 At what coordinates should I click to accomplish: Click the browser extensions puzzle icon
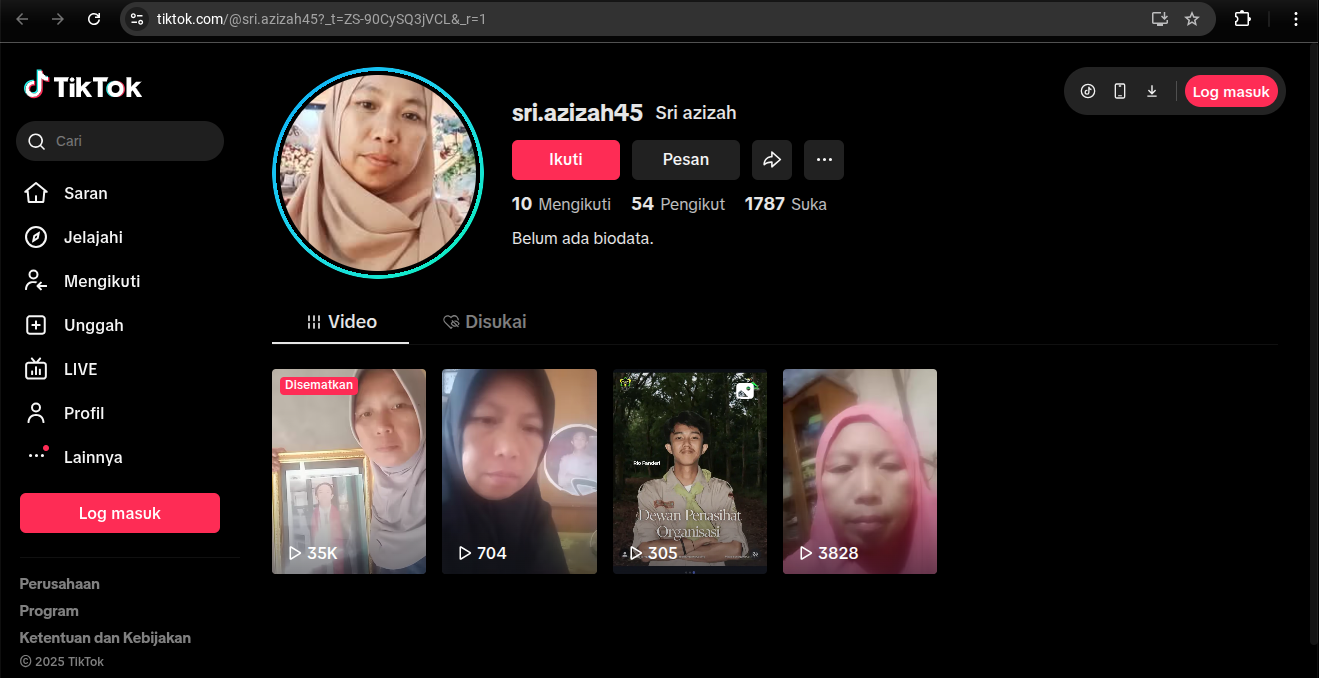click(x=1242, y=19)
